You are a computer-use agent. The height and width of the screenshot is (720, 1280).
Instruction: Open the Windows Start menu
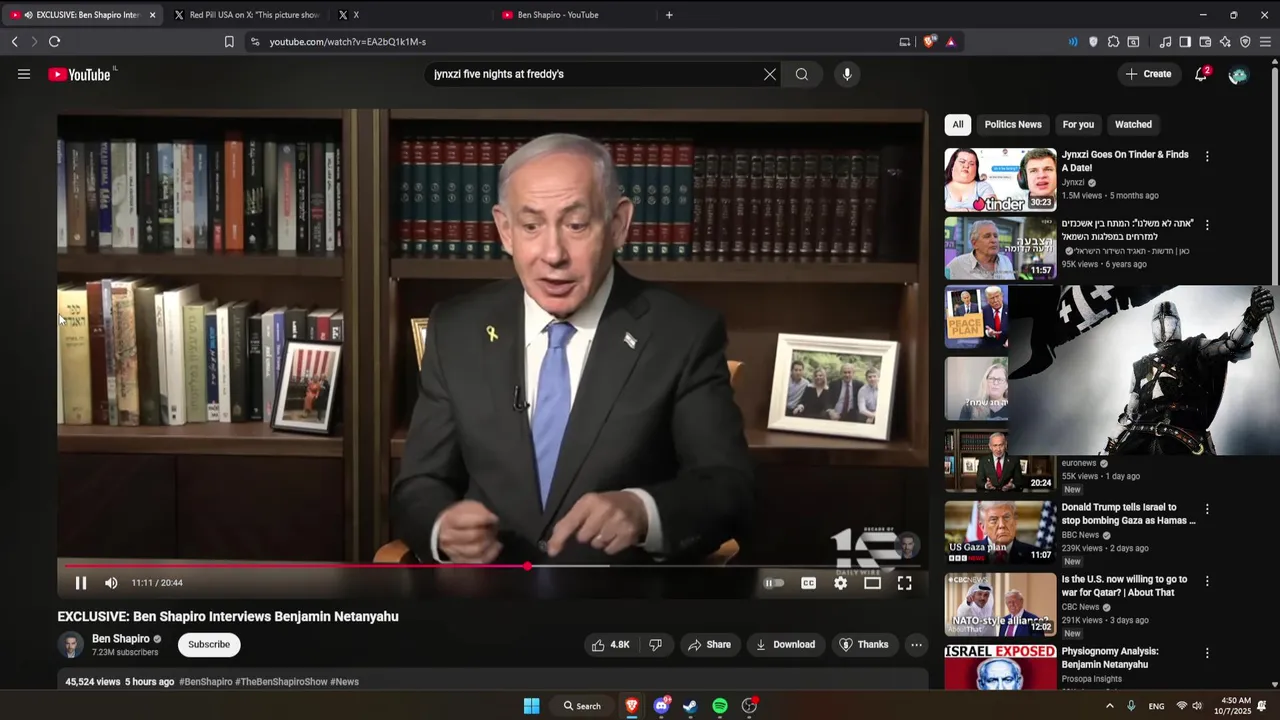point(532,706)
